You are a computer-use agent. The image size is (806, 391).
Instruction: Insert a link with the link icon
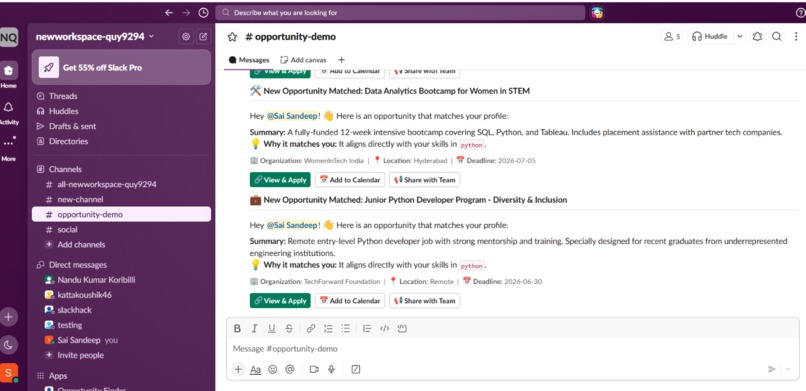pos(311,329)
